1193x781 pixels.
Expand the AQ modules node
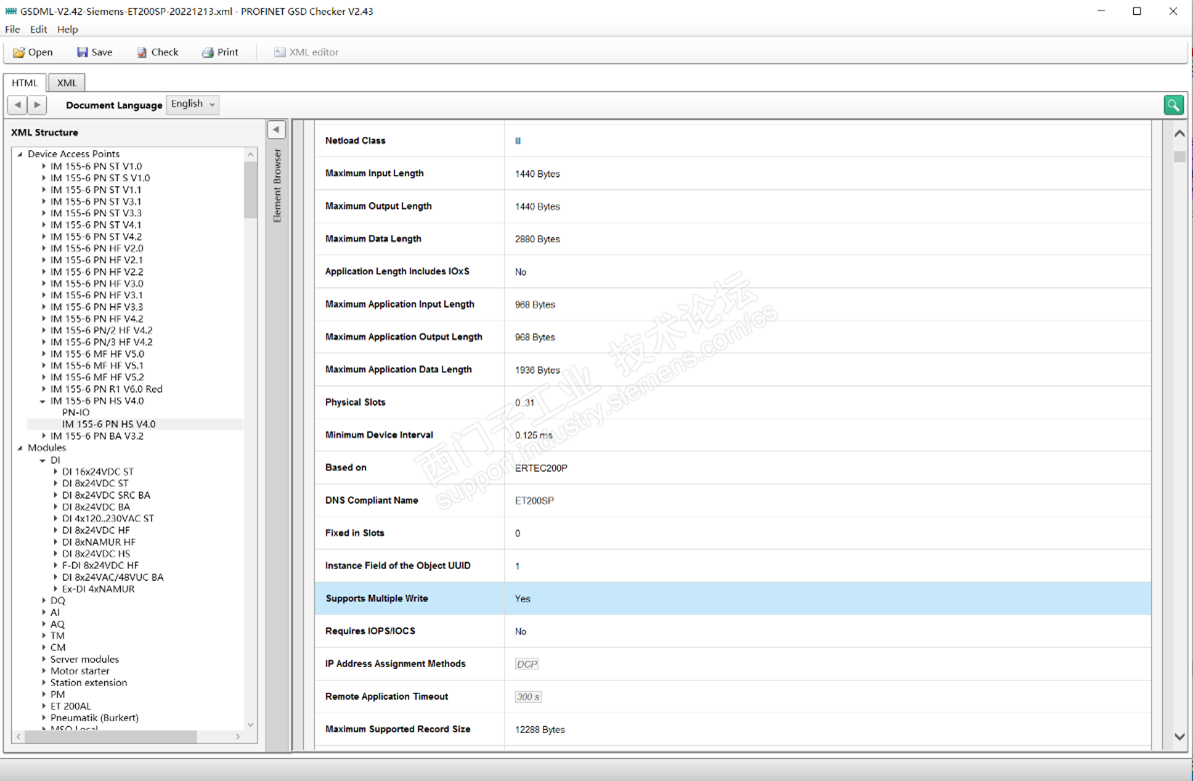click(43, 624)
